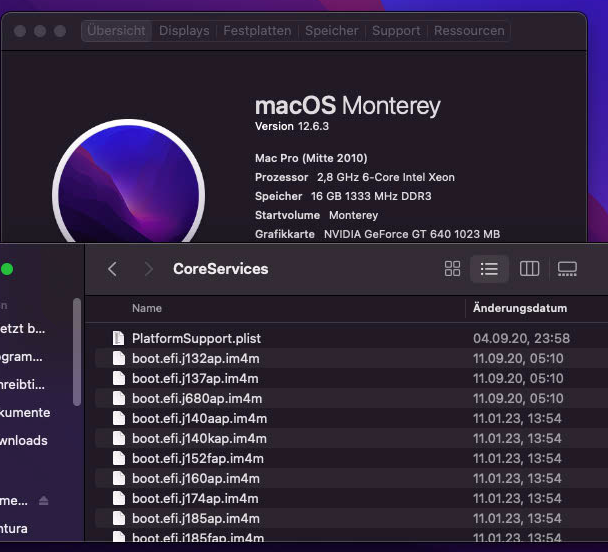Image resolution: width=608 pixels, height=552 pixels.
Task: Select boot.efi.j152fap.im4m file name
Action: [198, 458]
